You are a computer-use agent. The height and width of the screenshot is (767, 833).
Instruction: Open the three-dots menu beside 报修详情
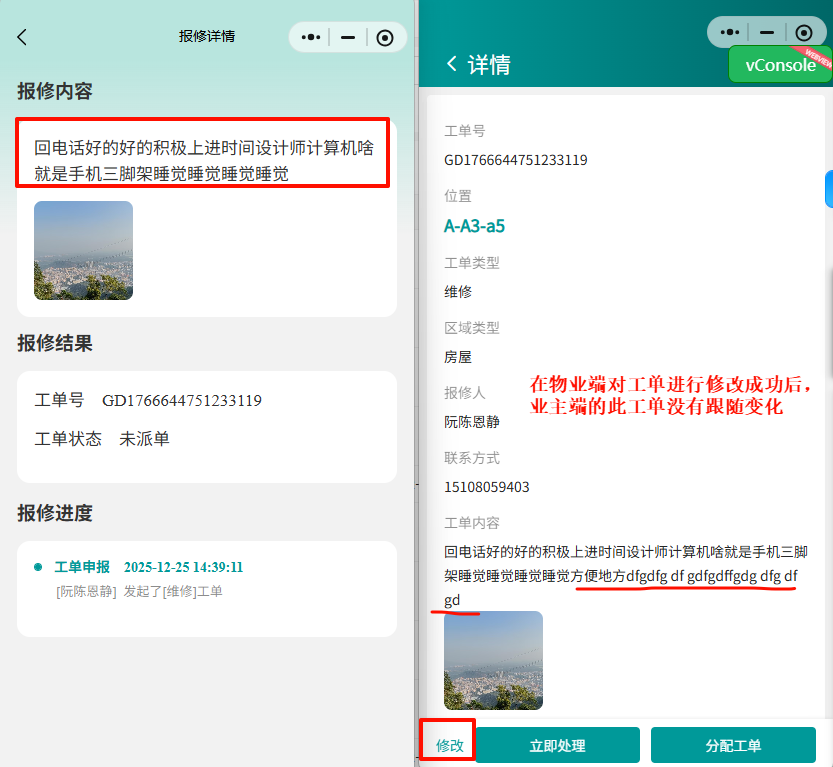(x=311, y=38)
